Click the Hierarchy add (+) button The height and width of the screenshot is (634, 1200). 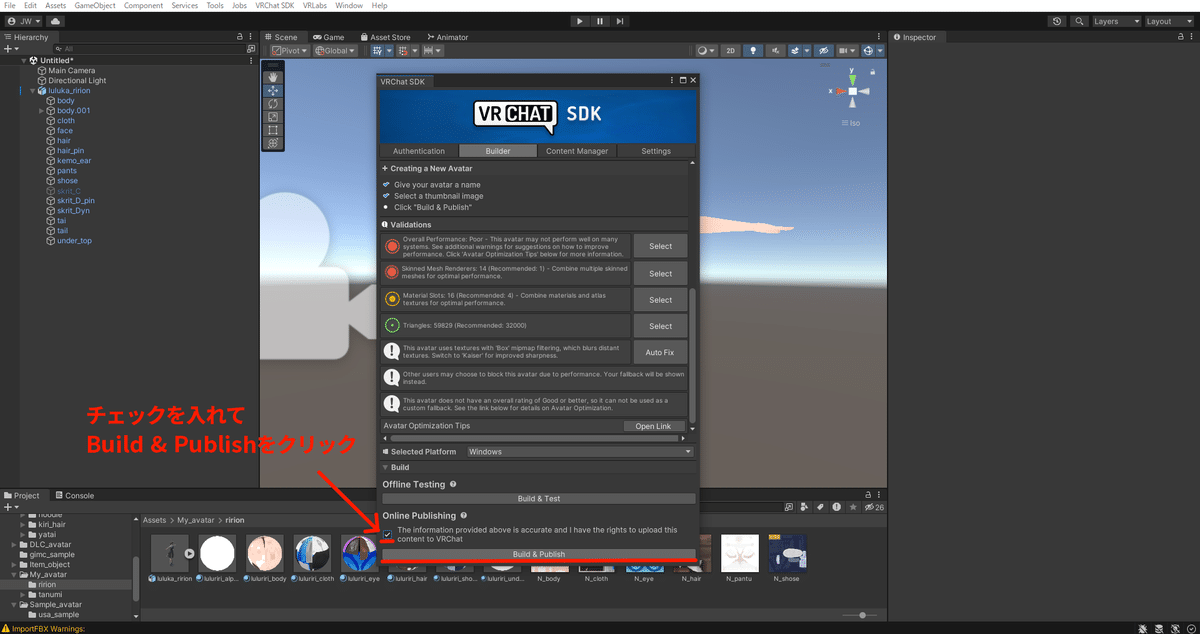tap(9, 48)
